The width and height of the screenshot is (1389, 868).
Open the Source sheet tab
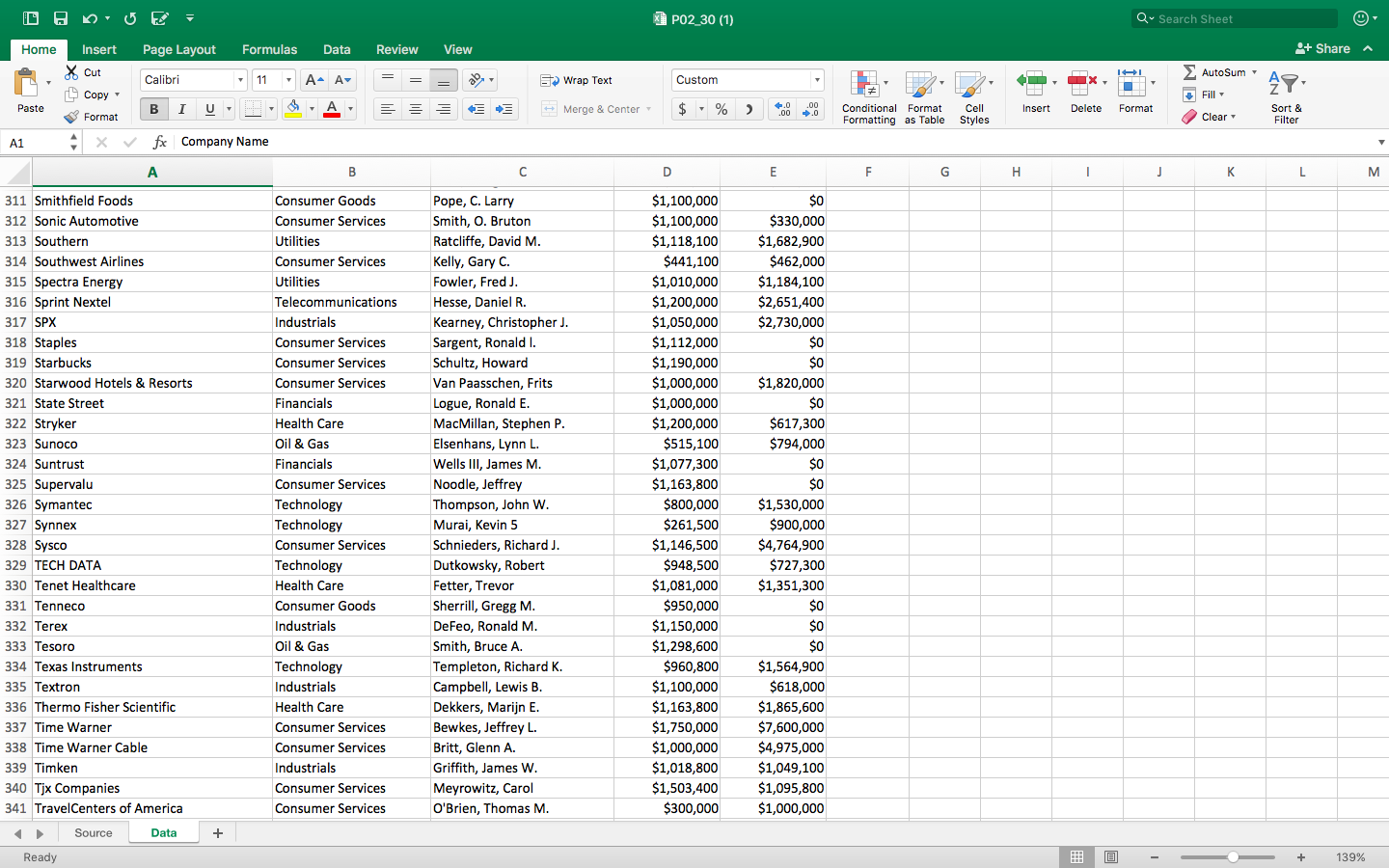[94, 833]
